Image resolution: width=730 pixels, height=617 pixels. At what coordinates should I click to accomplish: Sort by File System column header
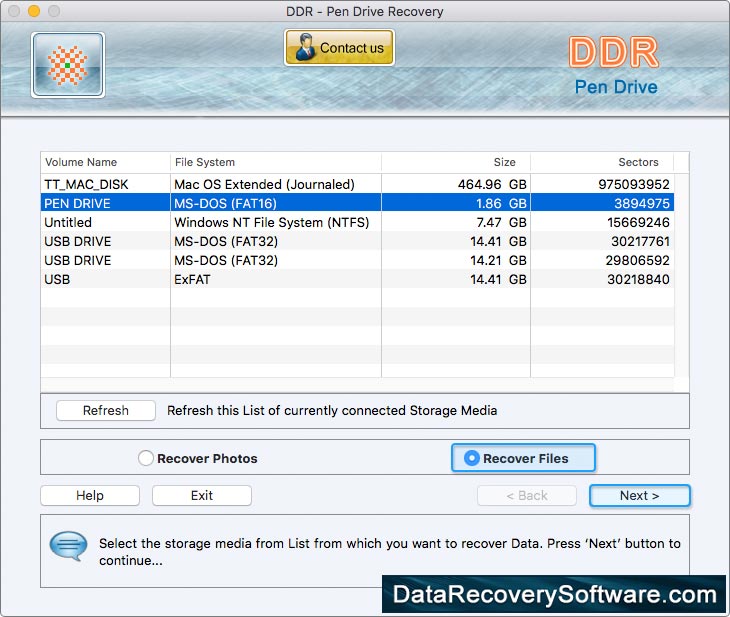276,162
